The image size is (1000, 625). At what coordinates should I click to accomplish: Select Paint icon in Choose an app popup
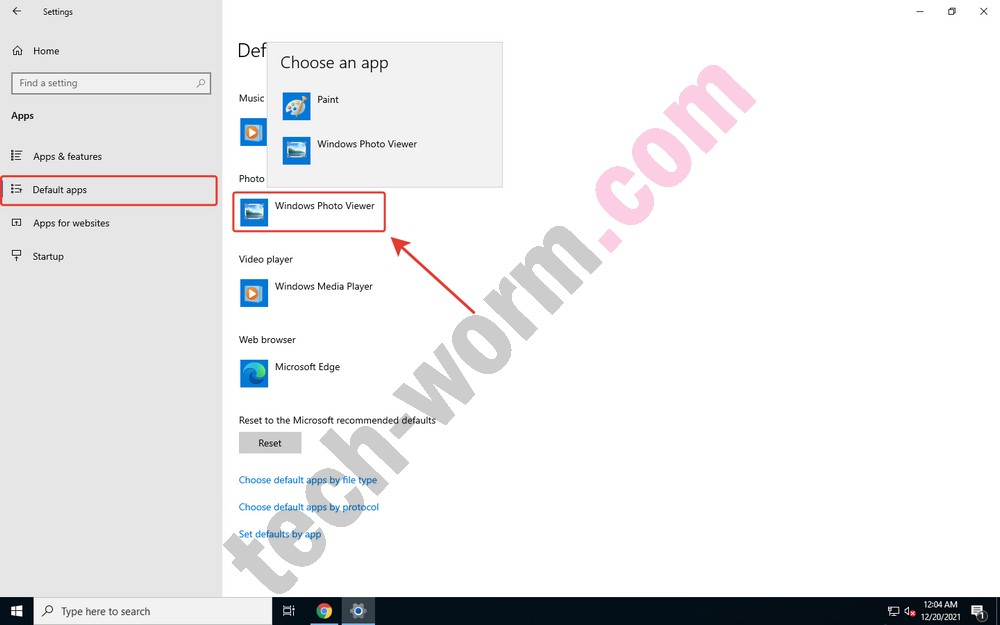(x=296, y=106)
